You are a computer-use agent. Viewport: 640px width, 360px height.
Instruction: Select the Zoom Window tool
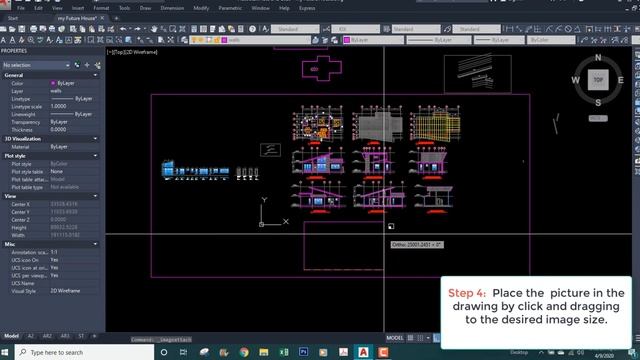click(173, 29)
